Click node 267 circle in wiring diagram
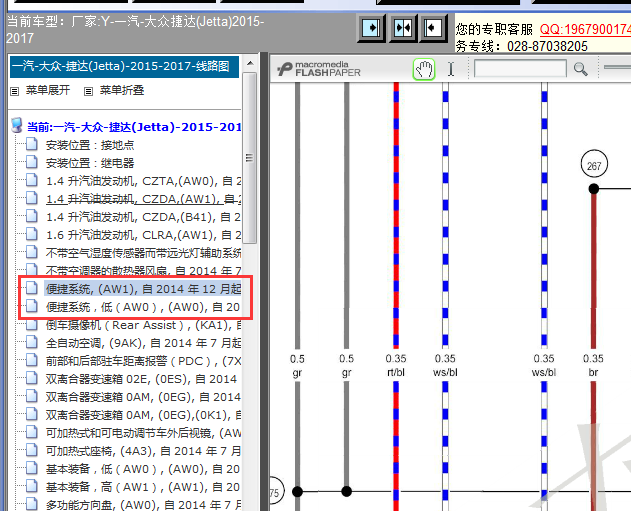 click(594, 164)
